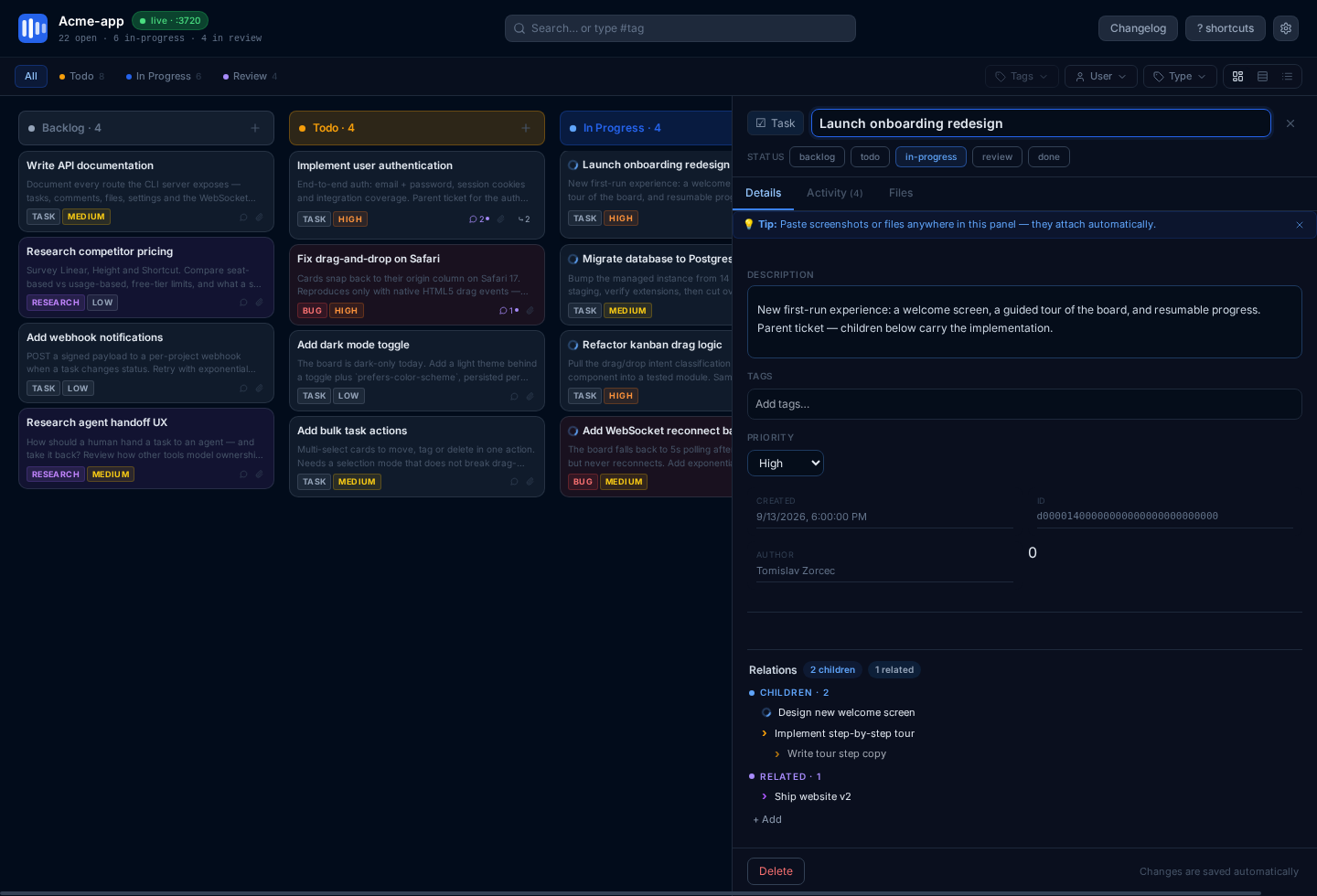Image resolution: width=1317 pixels, height=896 pixels.
Task: Open comments on Implement user authentication card
Action: 478,219
